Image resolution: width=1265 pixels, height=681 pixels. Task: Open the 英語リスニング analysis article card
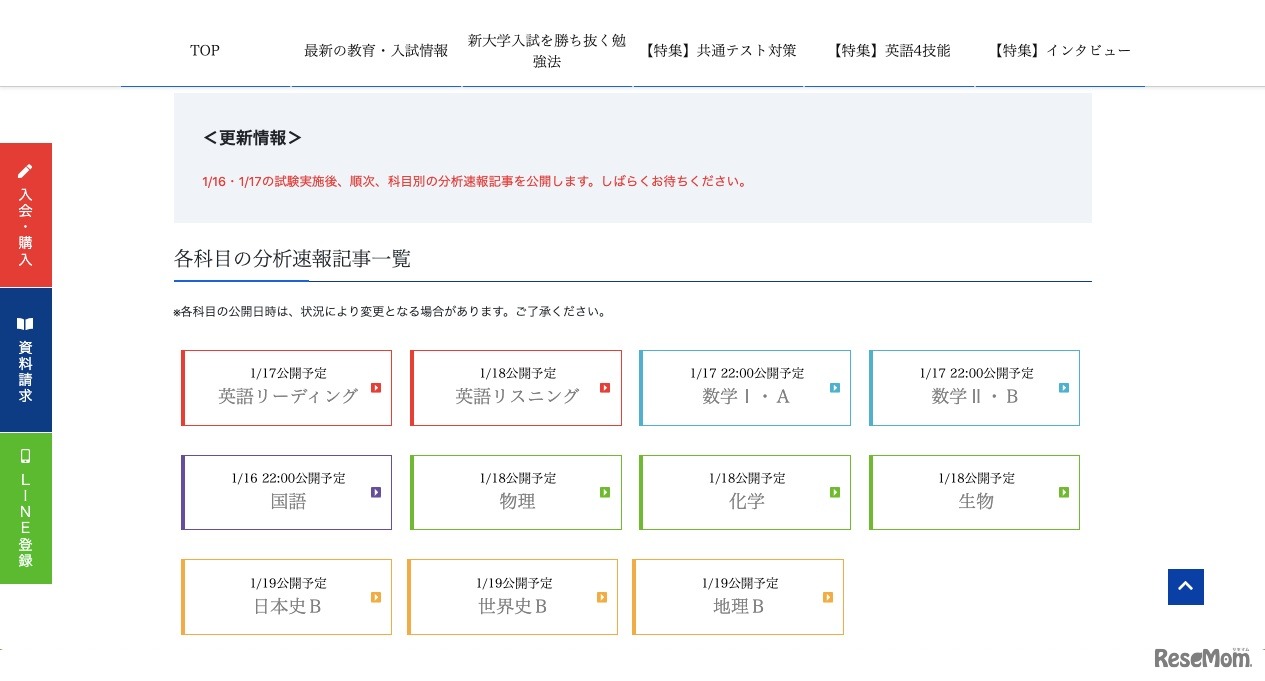[515, 388]
